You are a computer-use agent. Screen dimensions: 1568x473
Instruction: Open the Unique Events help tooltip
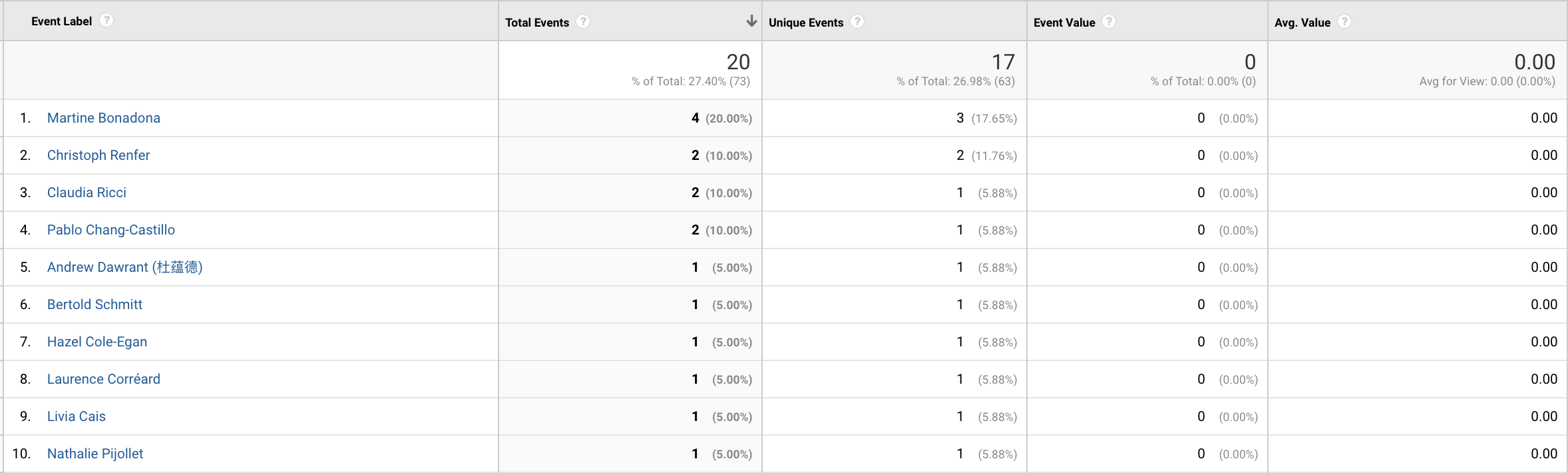pyautogui.click(x=857, y=21)
